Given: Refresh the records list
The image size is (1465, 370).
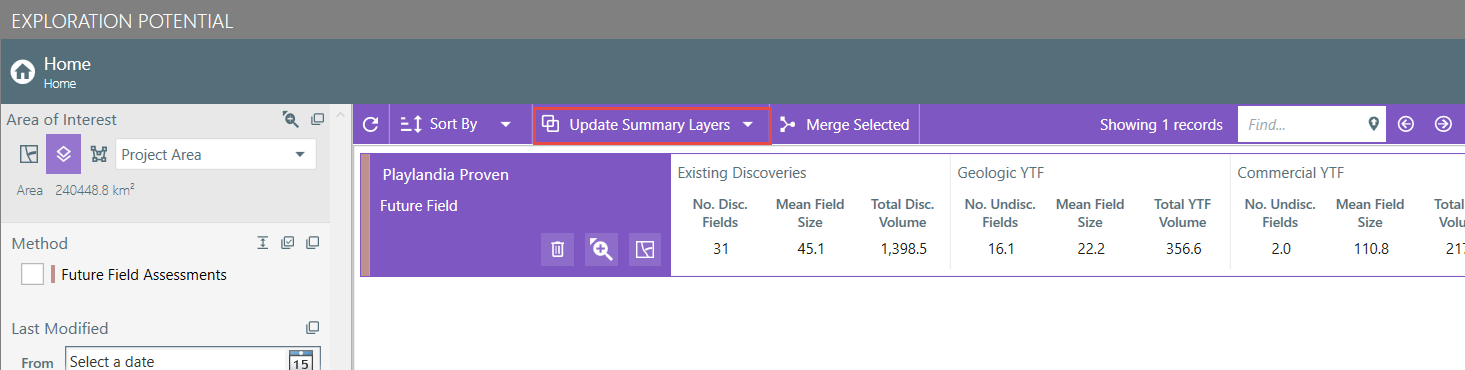Looking at the screenshot, I should pos(370,125).
